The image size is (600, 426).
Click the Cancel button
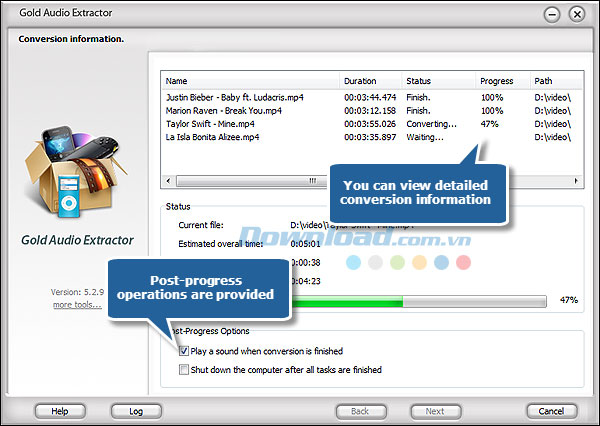551,411
